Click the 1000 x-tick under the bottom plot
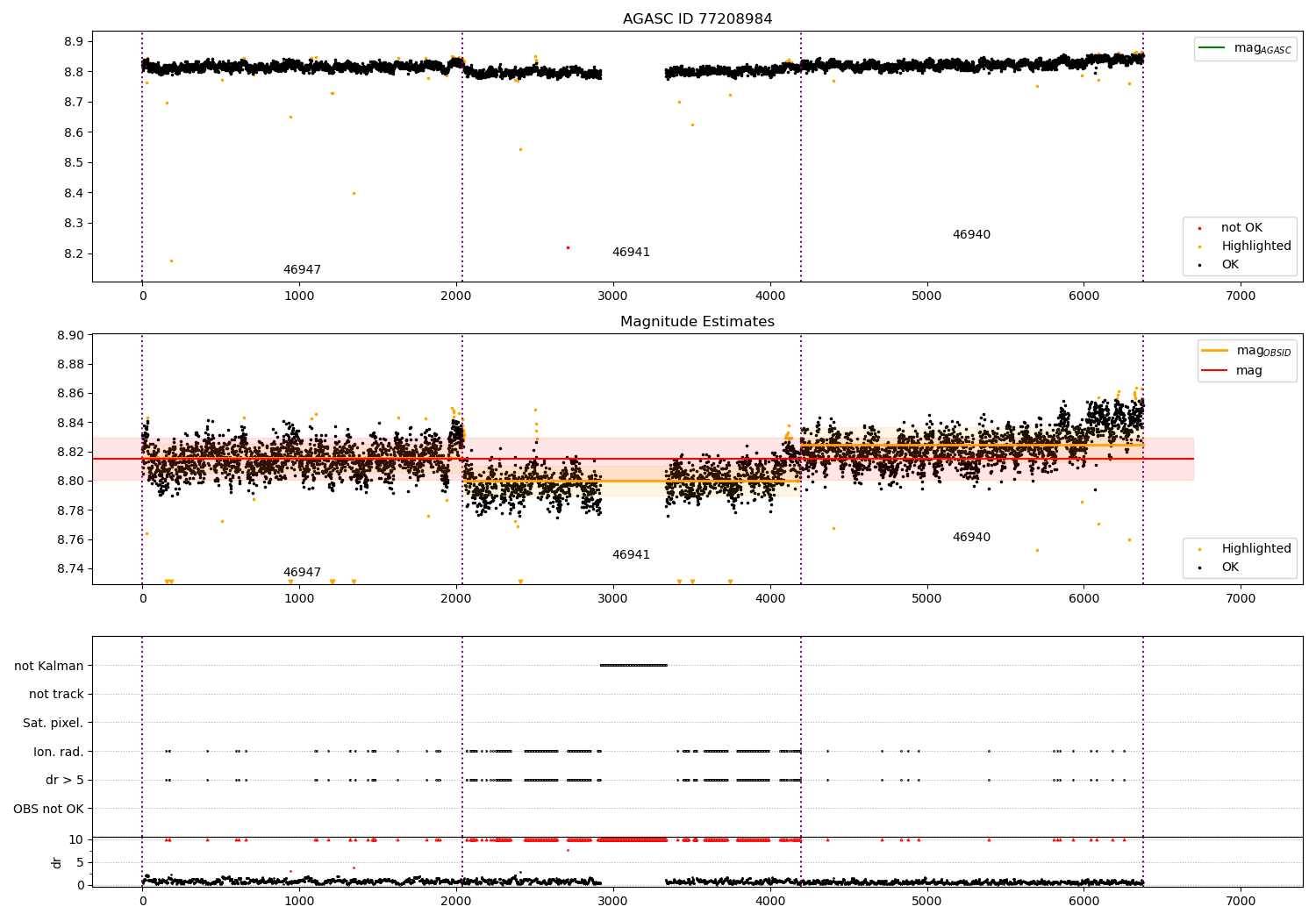1316x921 pixels. coord(299,901)
